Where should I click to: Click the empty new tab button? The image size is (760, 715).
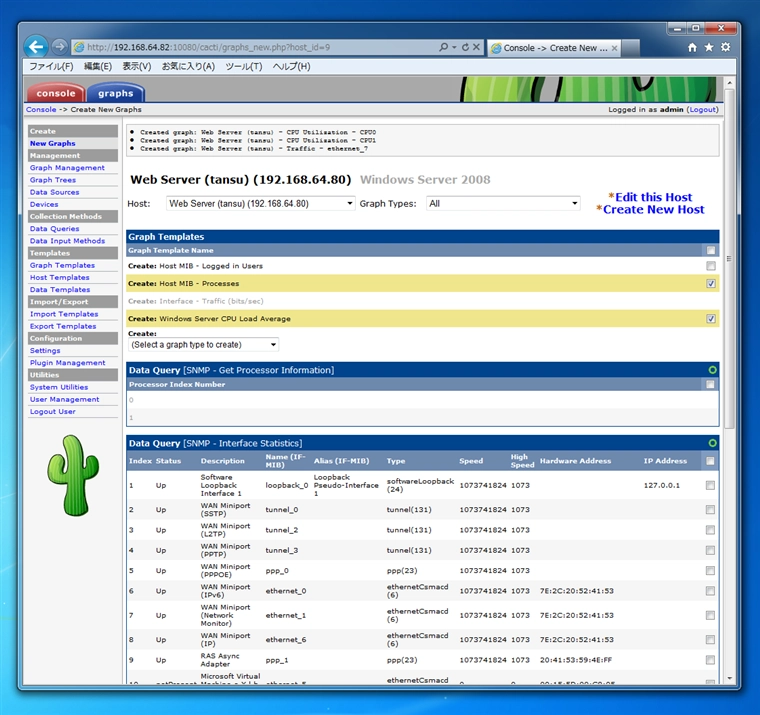pyautogui.click(x=630, y=48)
